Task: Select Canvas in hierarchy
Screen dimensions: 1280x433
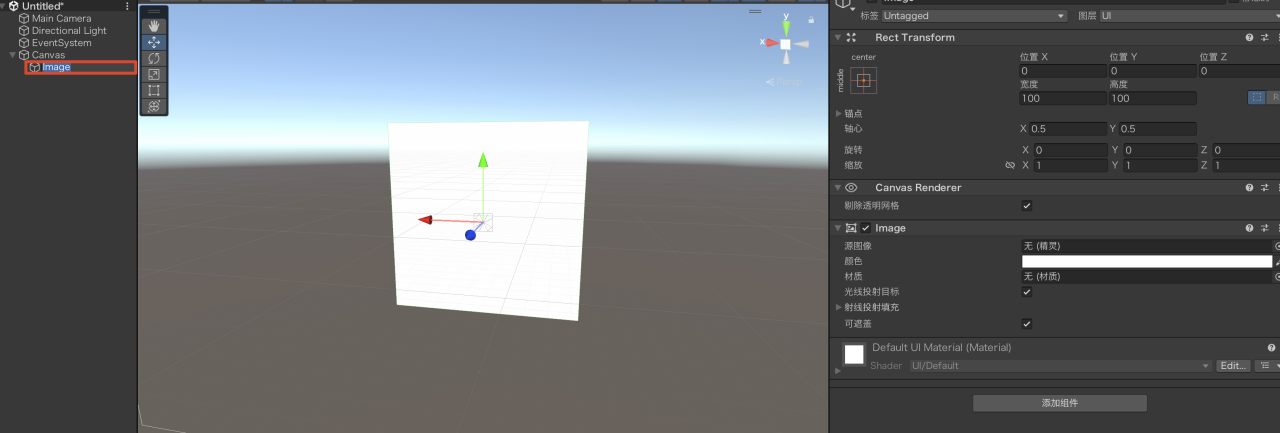Action: (x=48, y=55)
